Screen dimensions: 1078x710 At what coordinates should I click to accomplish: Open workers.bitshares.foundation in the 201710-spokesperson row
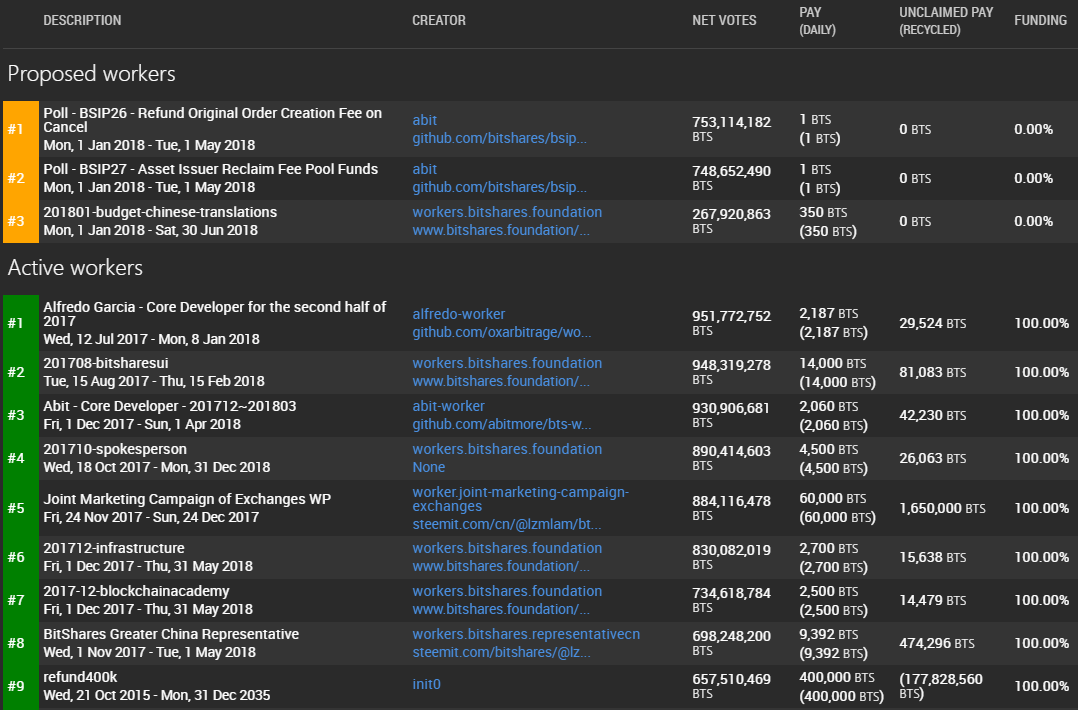pyautogui.click(x=507, y=449)
